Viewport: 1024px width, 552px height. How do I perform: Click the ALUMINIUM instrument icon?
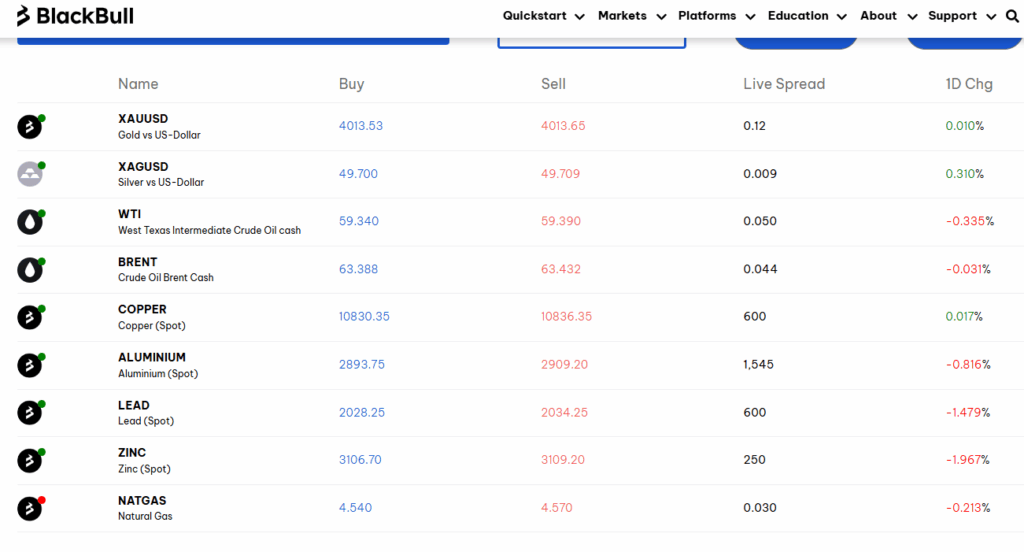(29, 365)
